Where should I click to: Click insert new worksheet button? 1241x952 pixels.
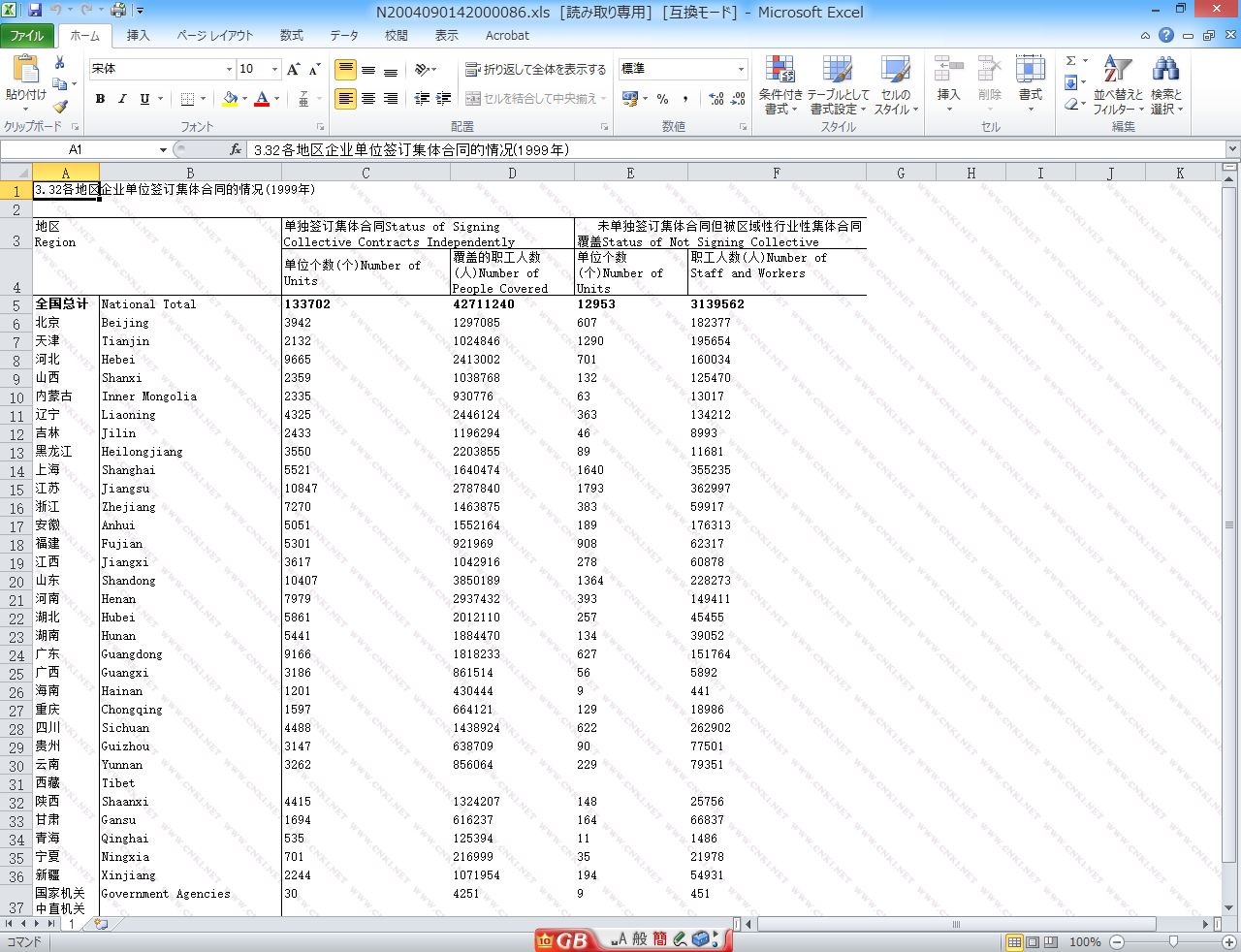(x=101, y=924)
